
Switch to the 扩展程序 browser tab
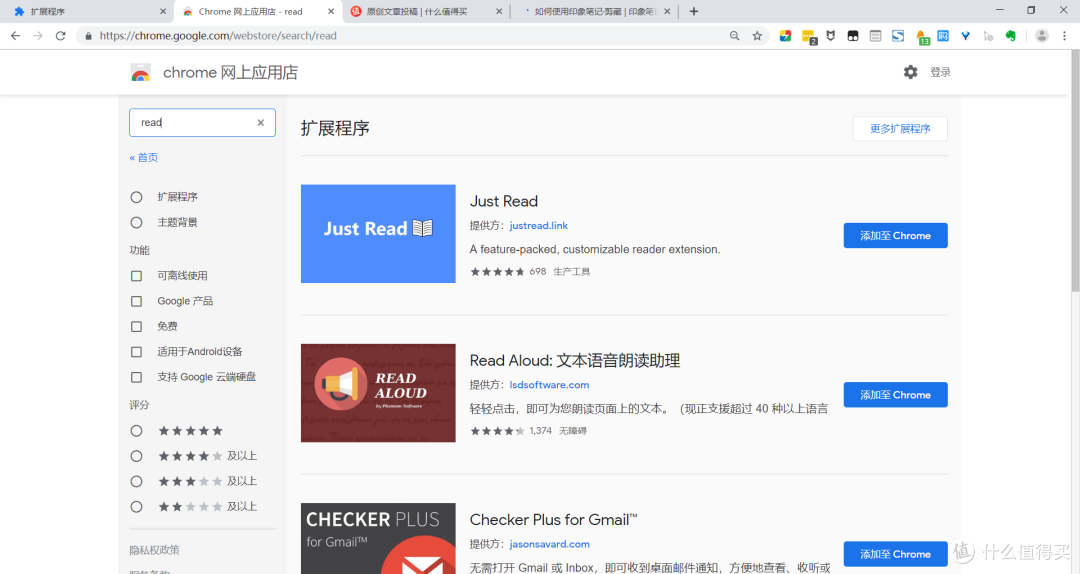[x=86, y=12]
